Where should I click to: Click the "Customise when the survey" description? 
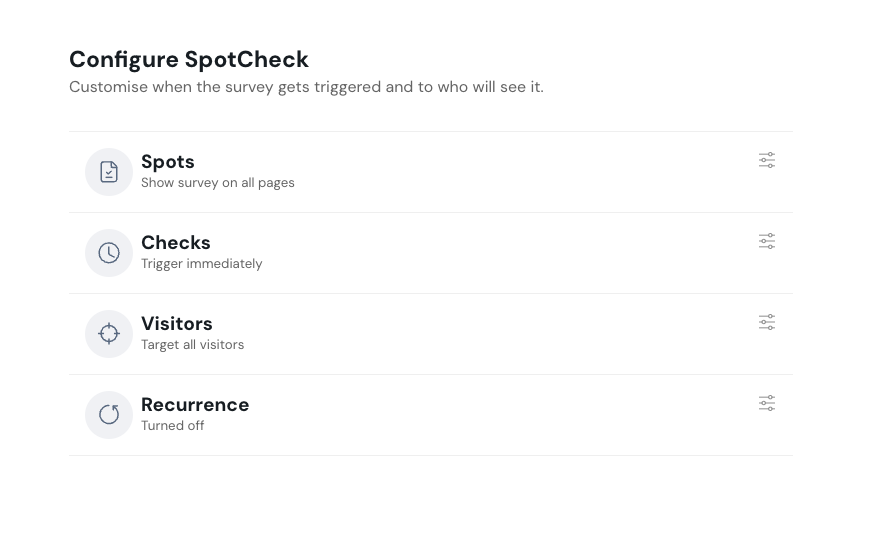click(306, 87)
